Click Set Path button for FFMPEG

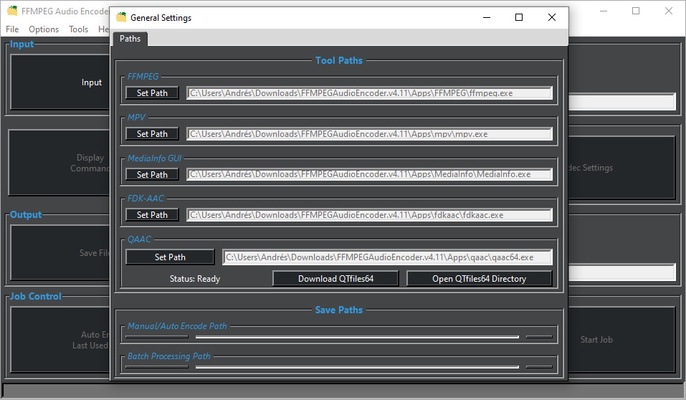[152, 93]
